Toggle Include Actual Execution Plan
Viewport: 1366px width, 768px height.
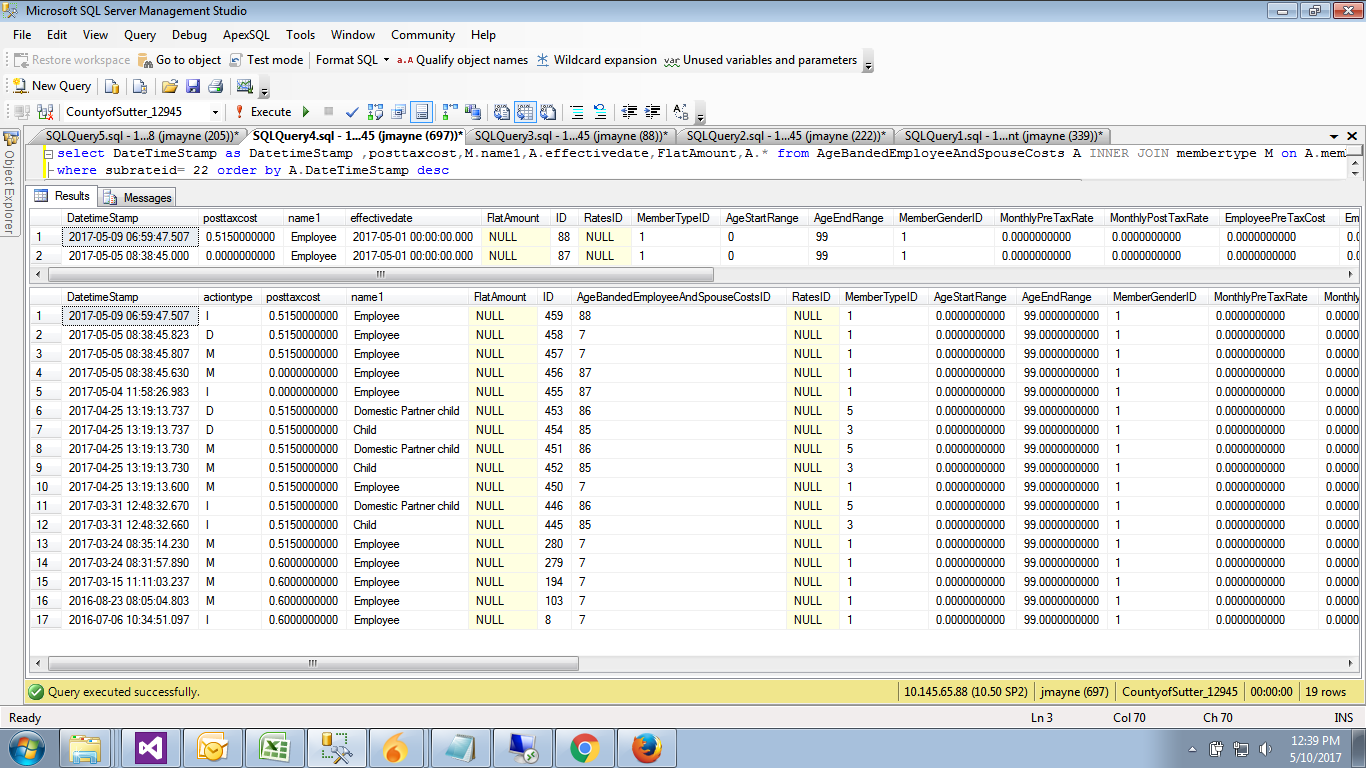pyautogui.click(x=450, y=112)
